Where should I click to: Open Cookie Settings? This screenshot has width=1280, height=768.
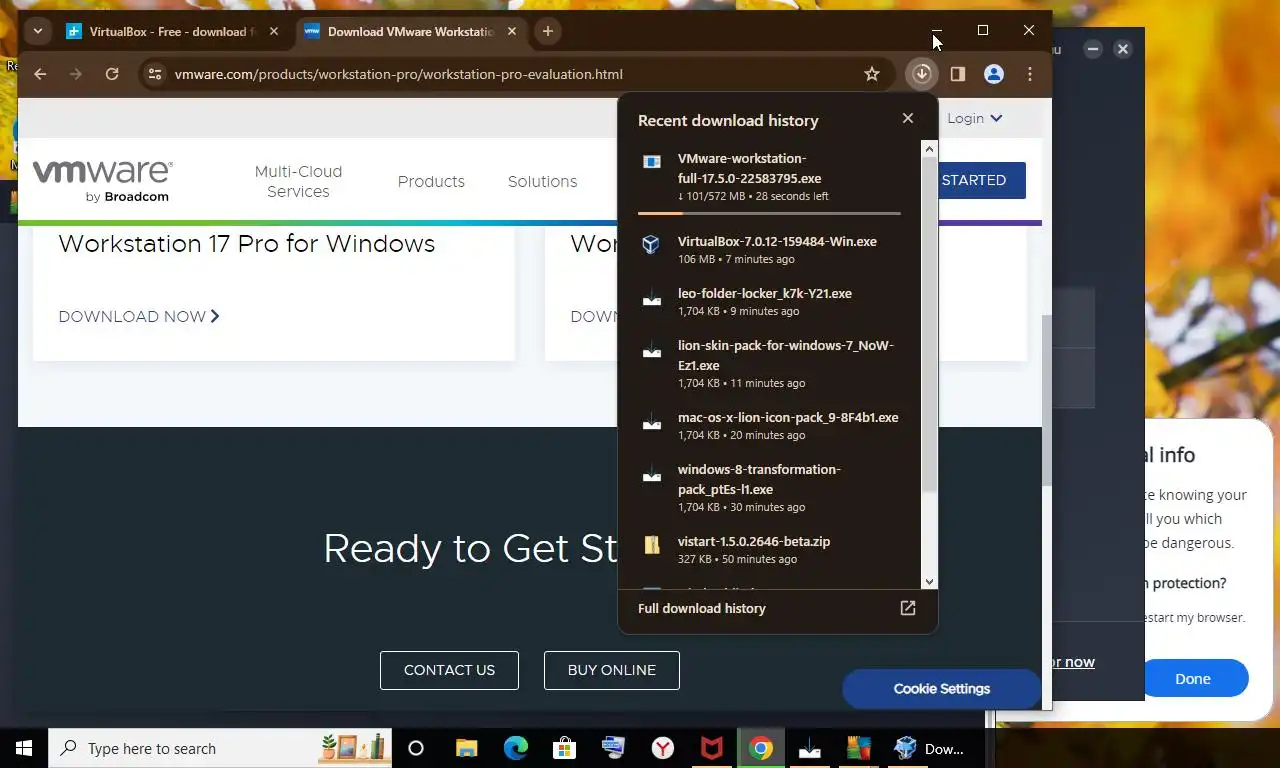(x=941, y=689)
